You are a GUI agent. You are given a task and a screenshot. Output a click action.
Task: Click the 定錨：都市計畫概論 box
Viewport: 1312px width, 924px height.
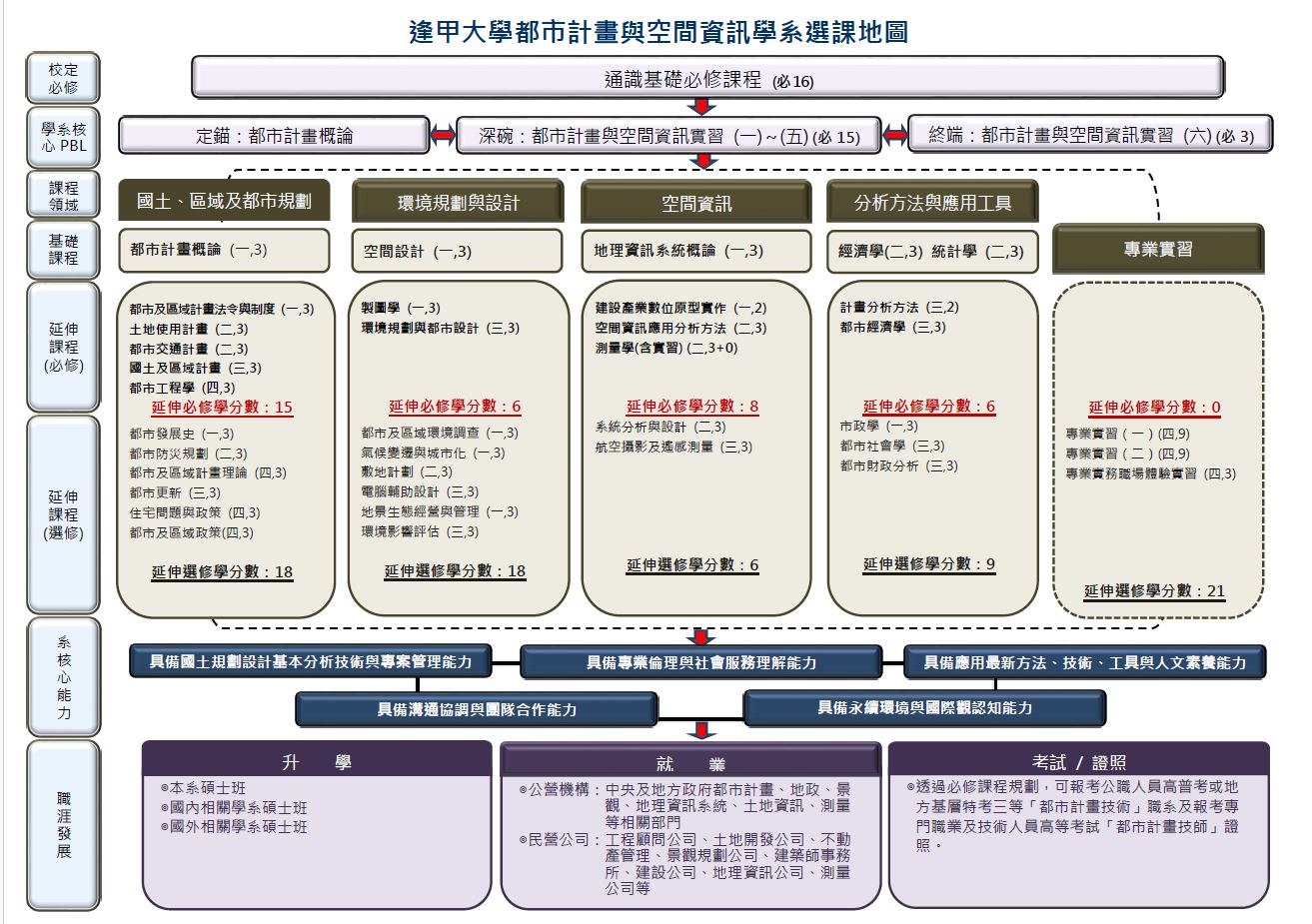274,135
